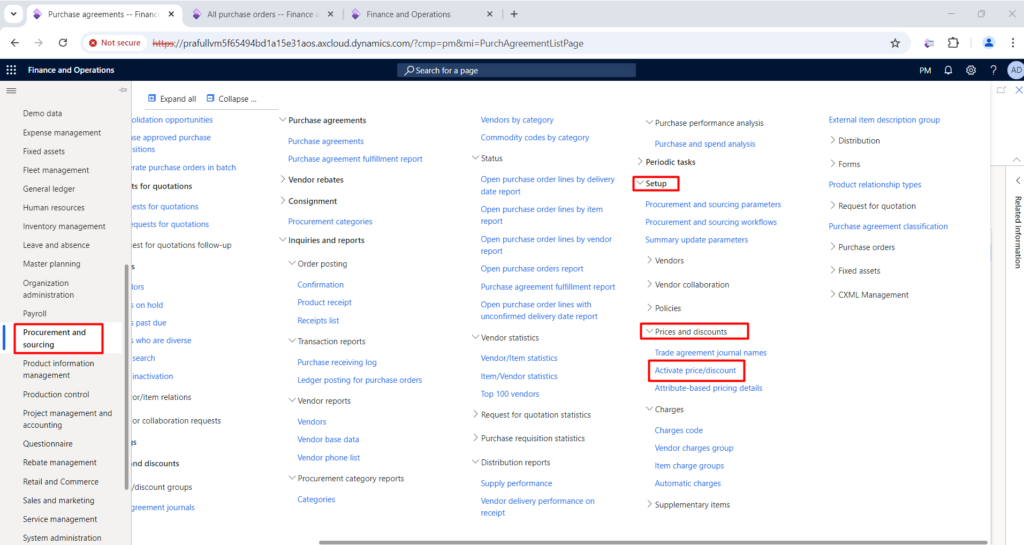Click the horizontal scrollbar at bottom
The image size is (1024, 545).
click(653, 542)
